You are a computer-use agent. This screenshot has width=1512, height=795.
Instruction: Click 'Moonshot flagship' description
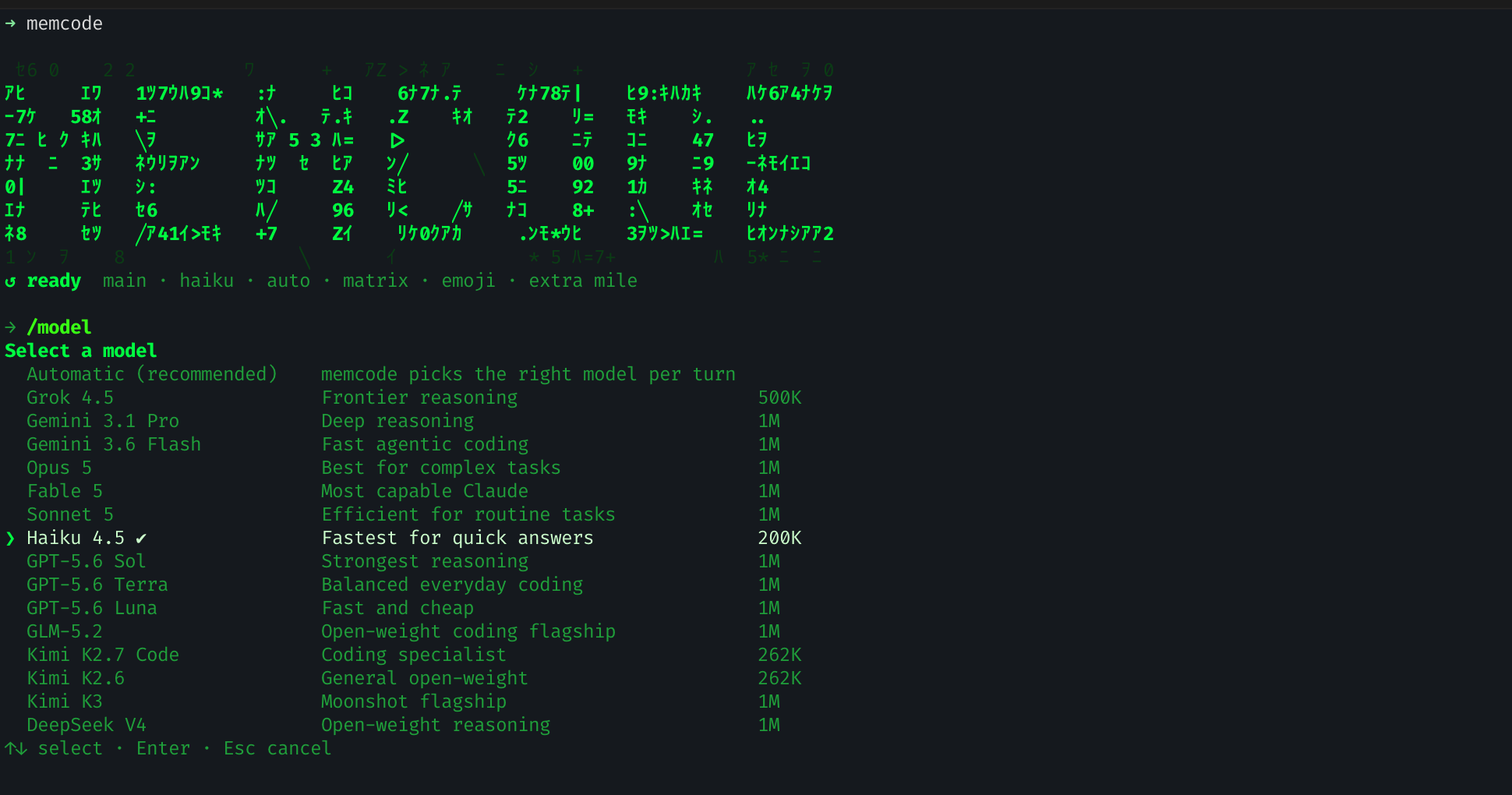click(x=414, y=701)
